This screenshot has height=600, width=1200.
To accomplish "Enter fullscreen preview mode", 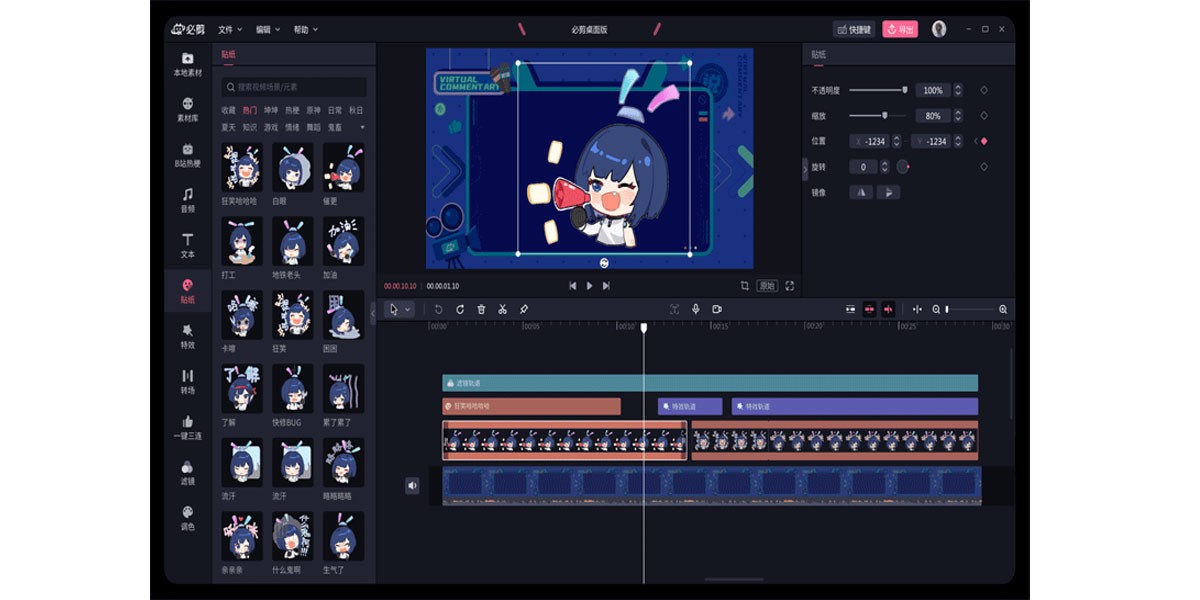I will (790, 285).
